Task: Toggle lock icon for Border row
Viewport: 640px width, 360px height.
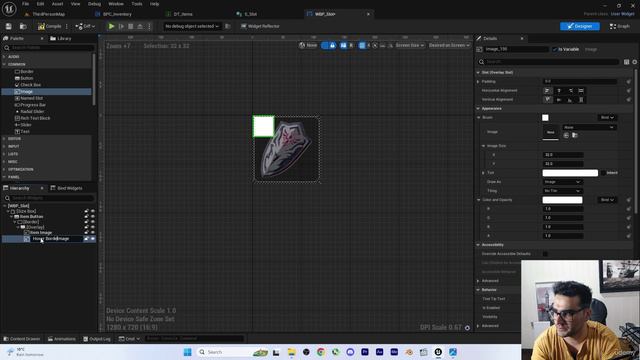Action: (x=87, y=222)
